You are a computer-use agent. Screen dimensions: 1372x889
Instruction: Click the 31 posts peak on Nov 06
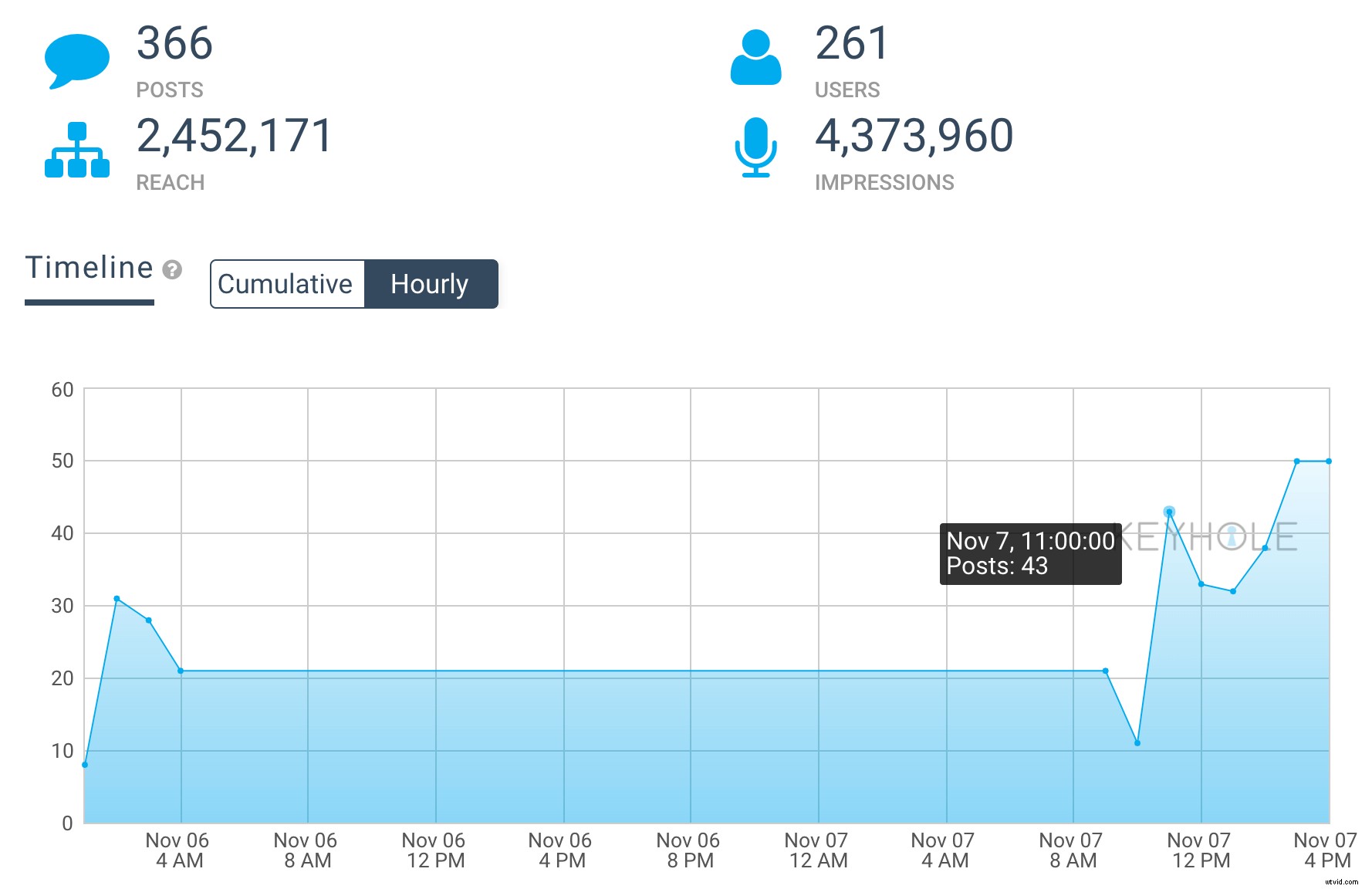click(x=117, y=598)
